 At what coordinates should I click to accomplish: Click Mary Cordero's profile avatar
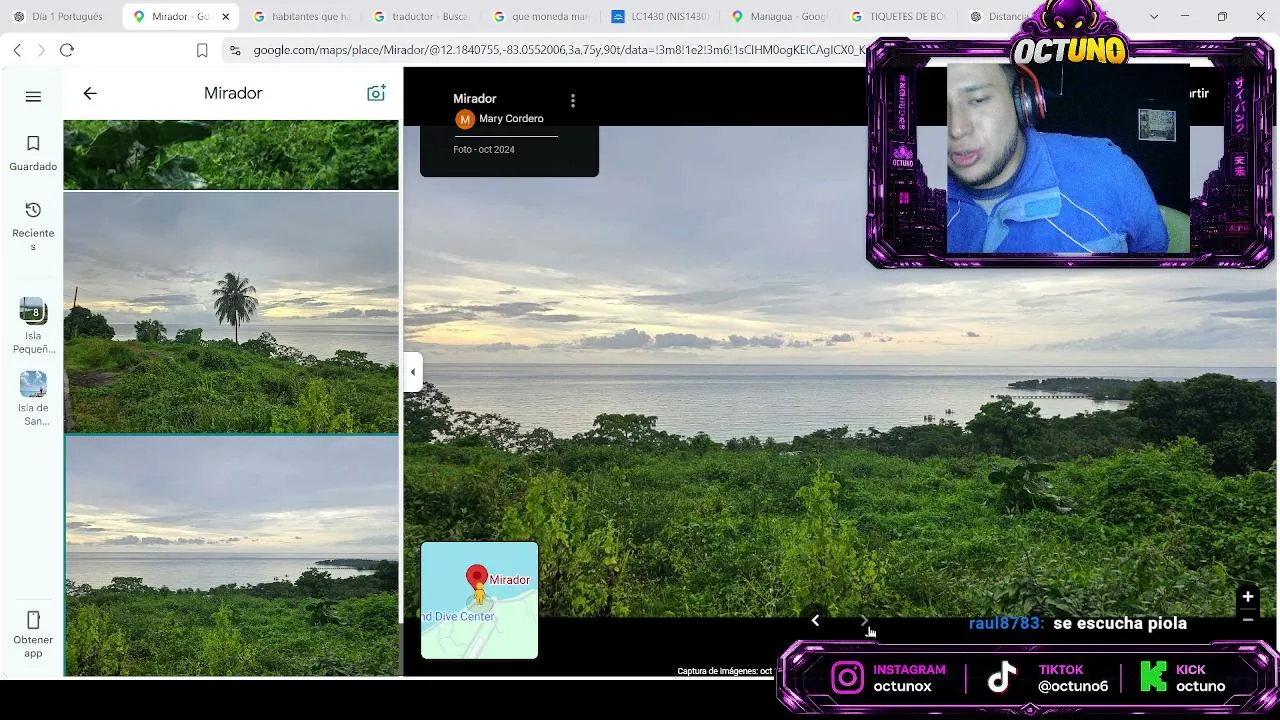tap(465, 120)
